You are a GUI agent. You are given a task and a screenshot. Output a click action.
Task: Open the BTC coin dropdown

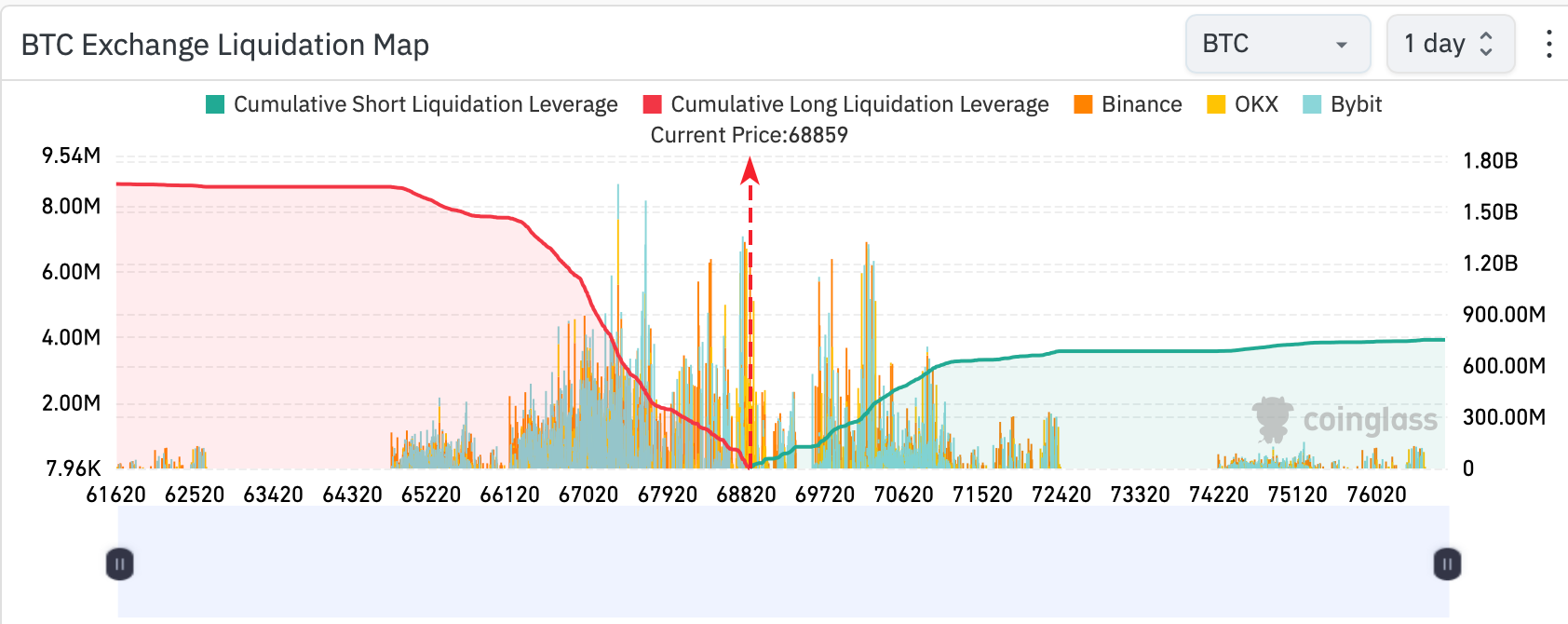point(1277,44)
